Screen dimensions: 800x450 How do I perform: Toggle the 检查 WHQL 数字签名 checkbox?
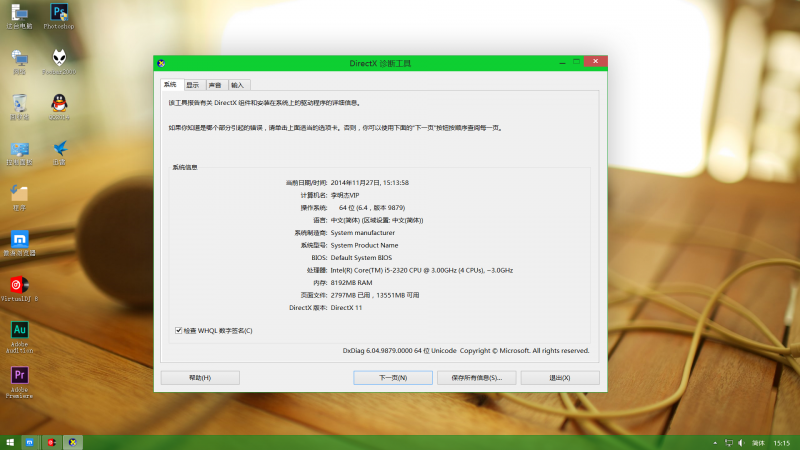click(178, 330)
